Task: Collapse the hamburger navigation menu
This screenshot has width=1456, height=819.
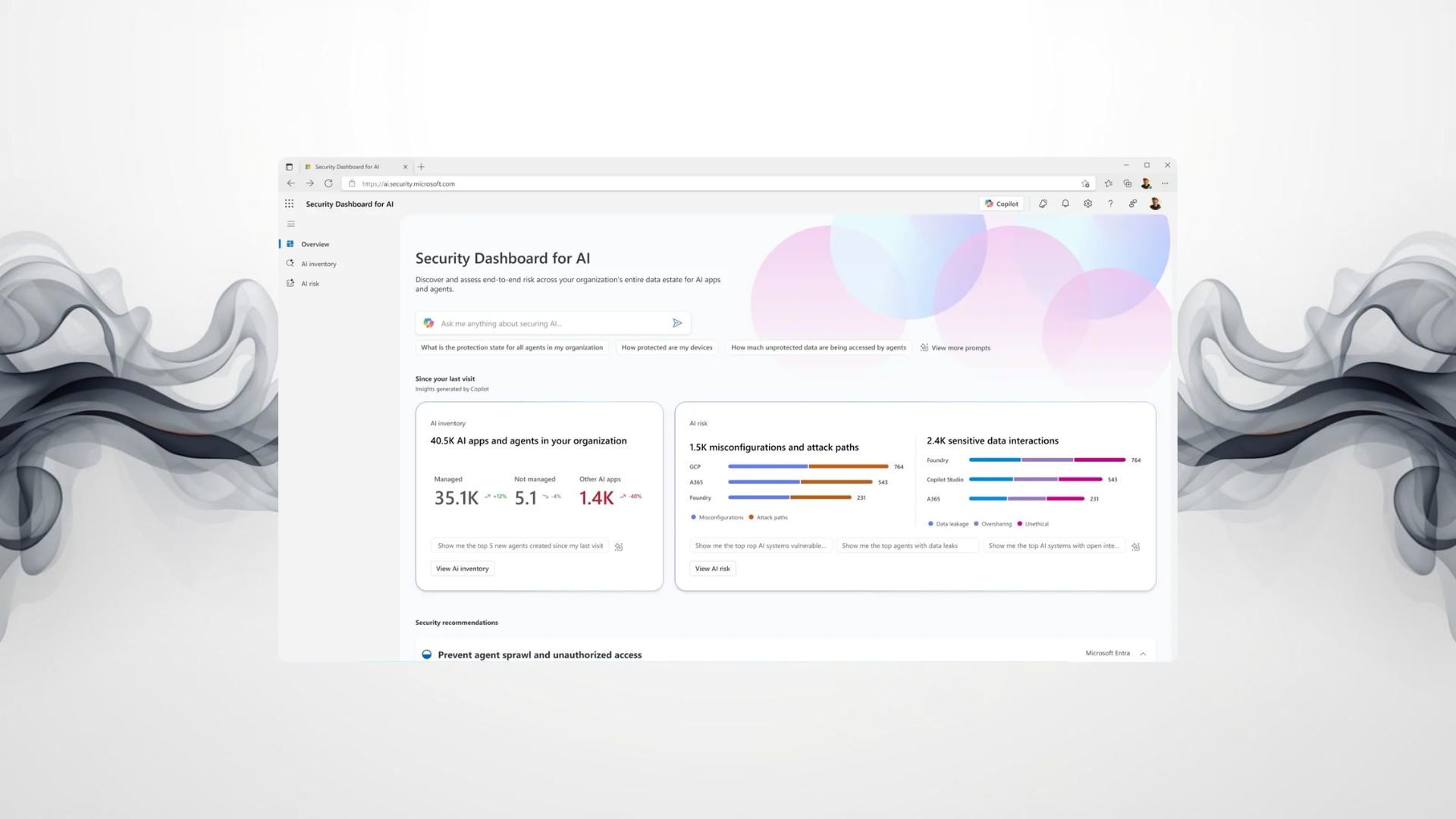Action: click(290, 224)
